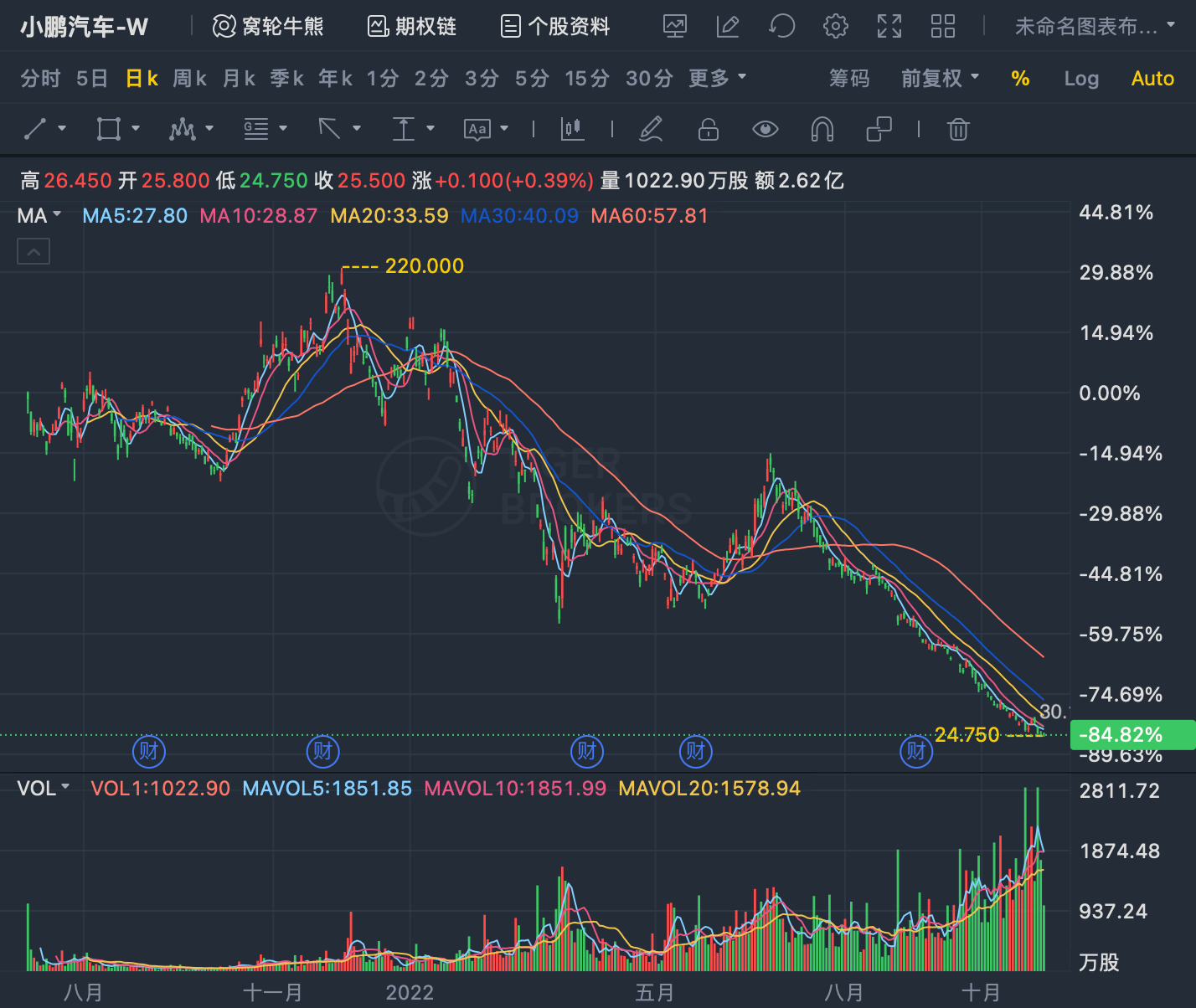Click the magnet snap icon
This screenshot has height=1008, width=1196.
click(x=822, y=129)
